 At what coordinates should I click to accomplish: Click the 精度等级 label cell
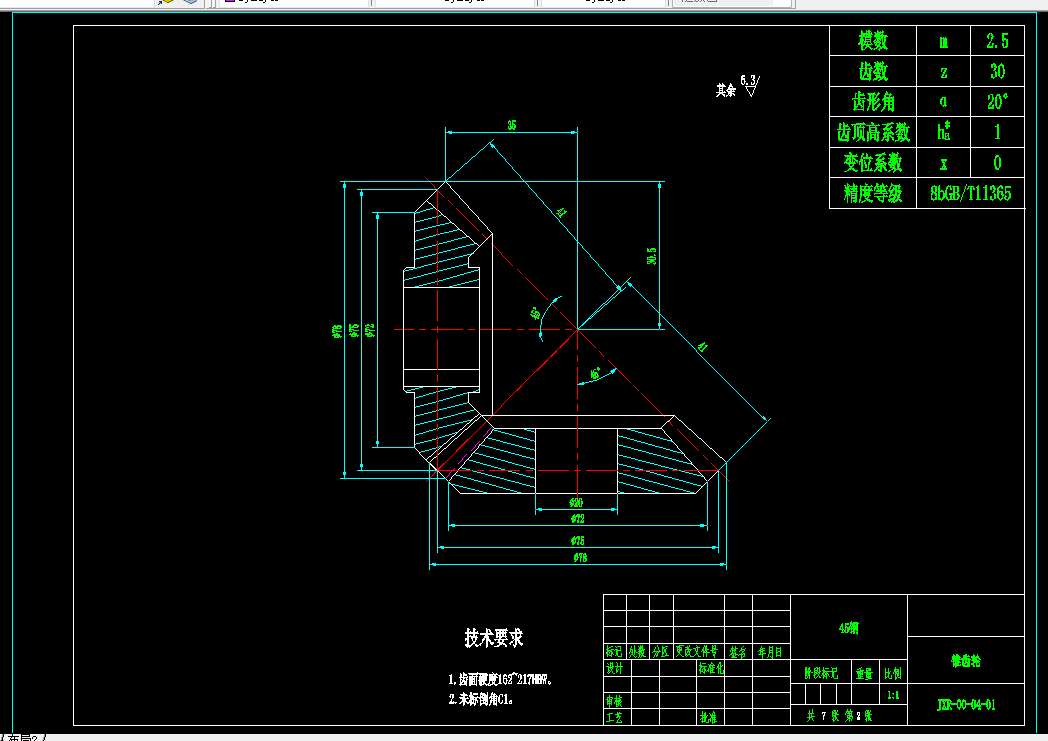tap(873, 194)
